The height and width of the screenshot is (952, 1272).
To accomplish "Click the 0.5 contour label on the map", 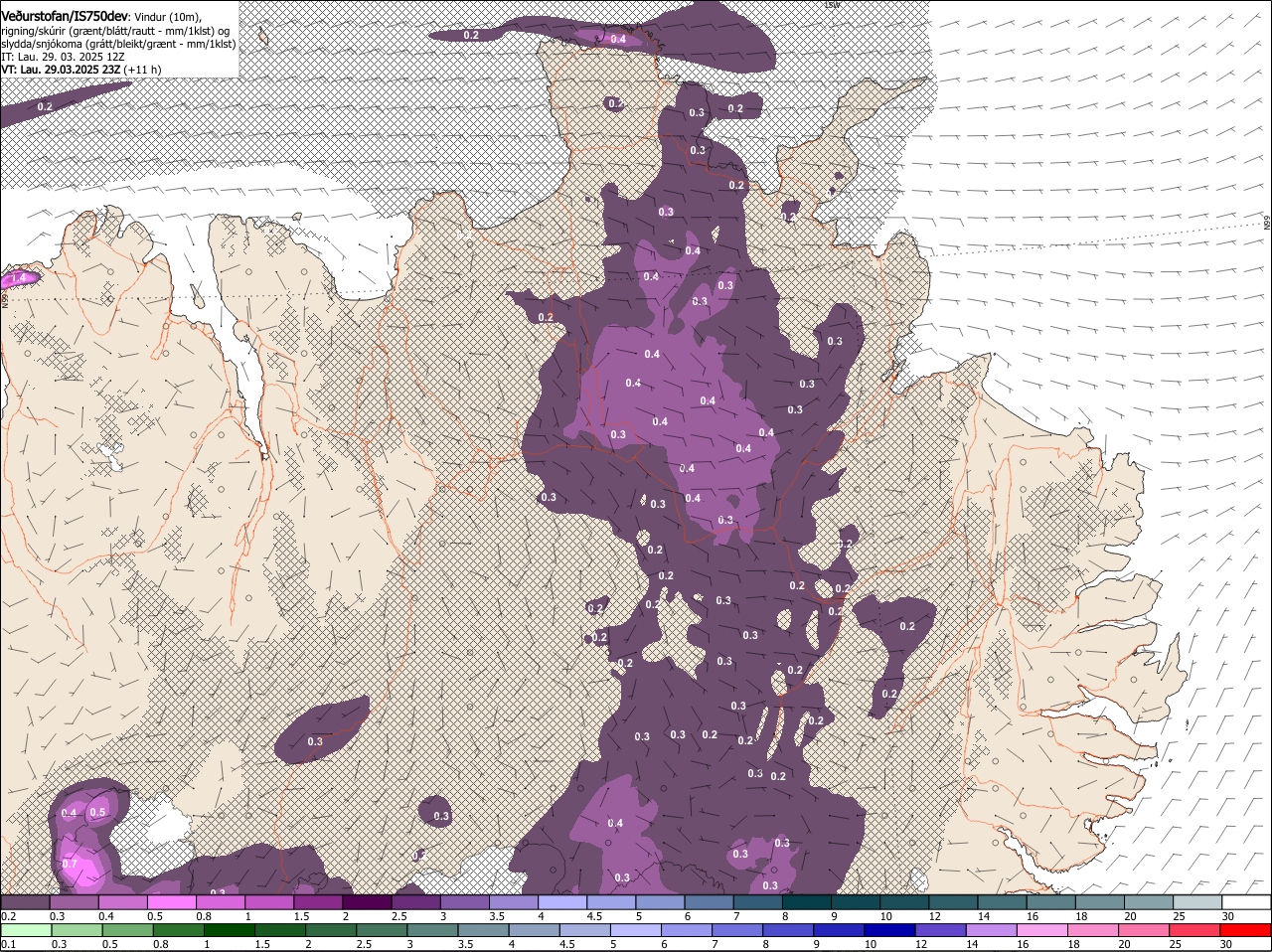I will [97, 812].
